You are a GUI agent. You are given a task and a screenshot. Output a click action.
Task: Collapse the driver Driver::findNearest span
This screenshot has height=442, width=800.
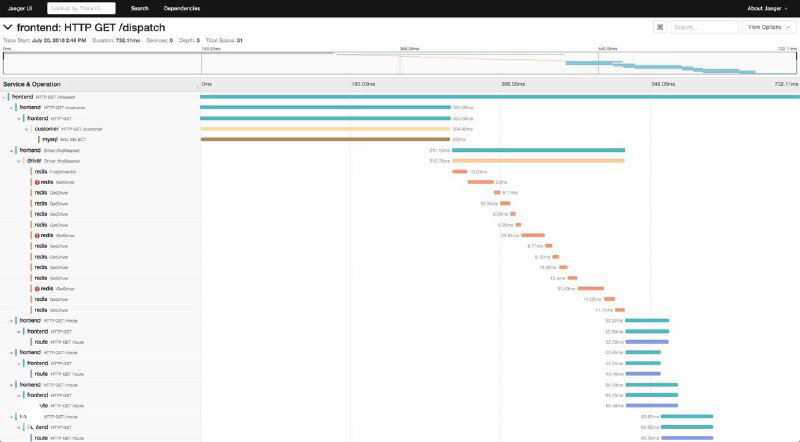(19, 161)
